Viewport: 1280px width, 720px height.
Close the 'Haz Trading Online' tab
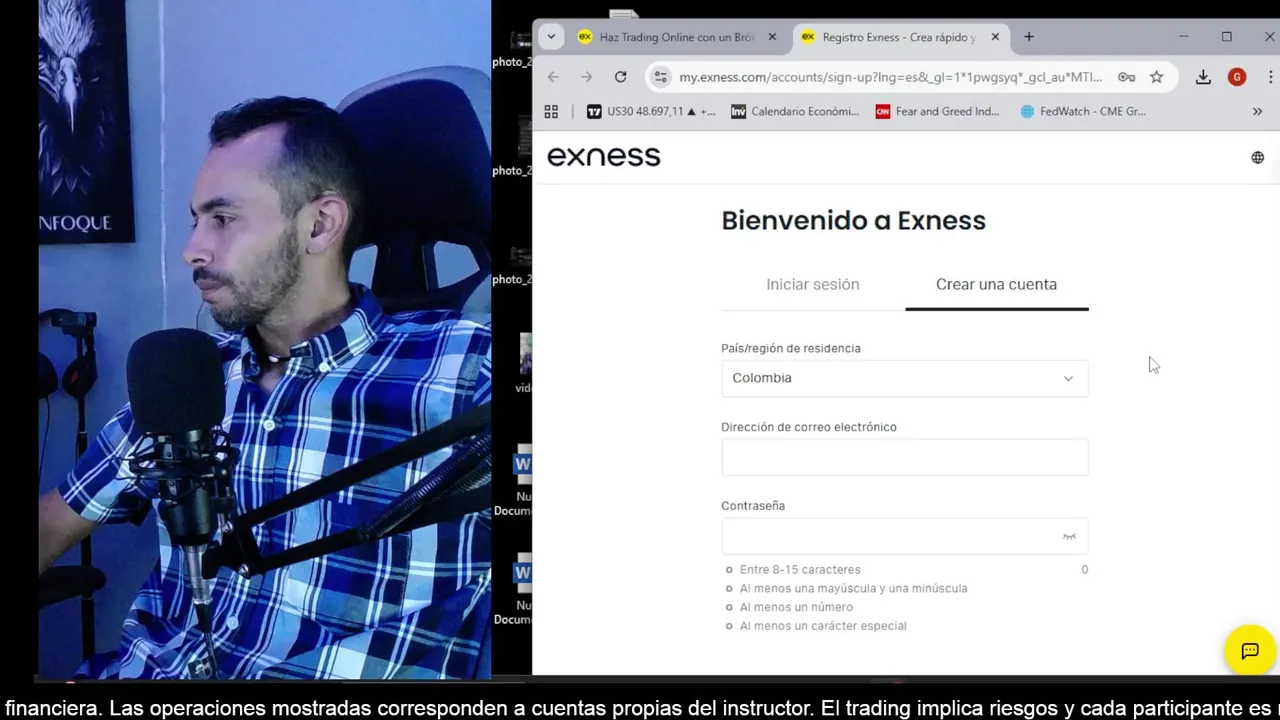(772, 37)
